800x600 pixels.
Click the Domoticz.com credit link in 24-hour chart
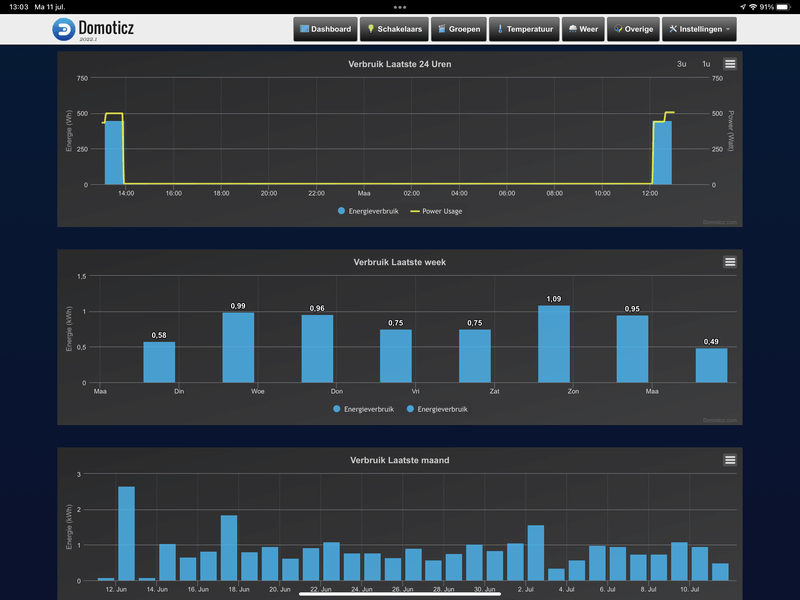[719, 222]
